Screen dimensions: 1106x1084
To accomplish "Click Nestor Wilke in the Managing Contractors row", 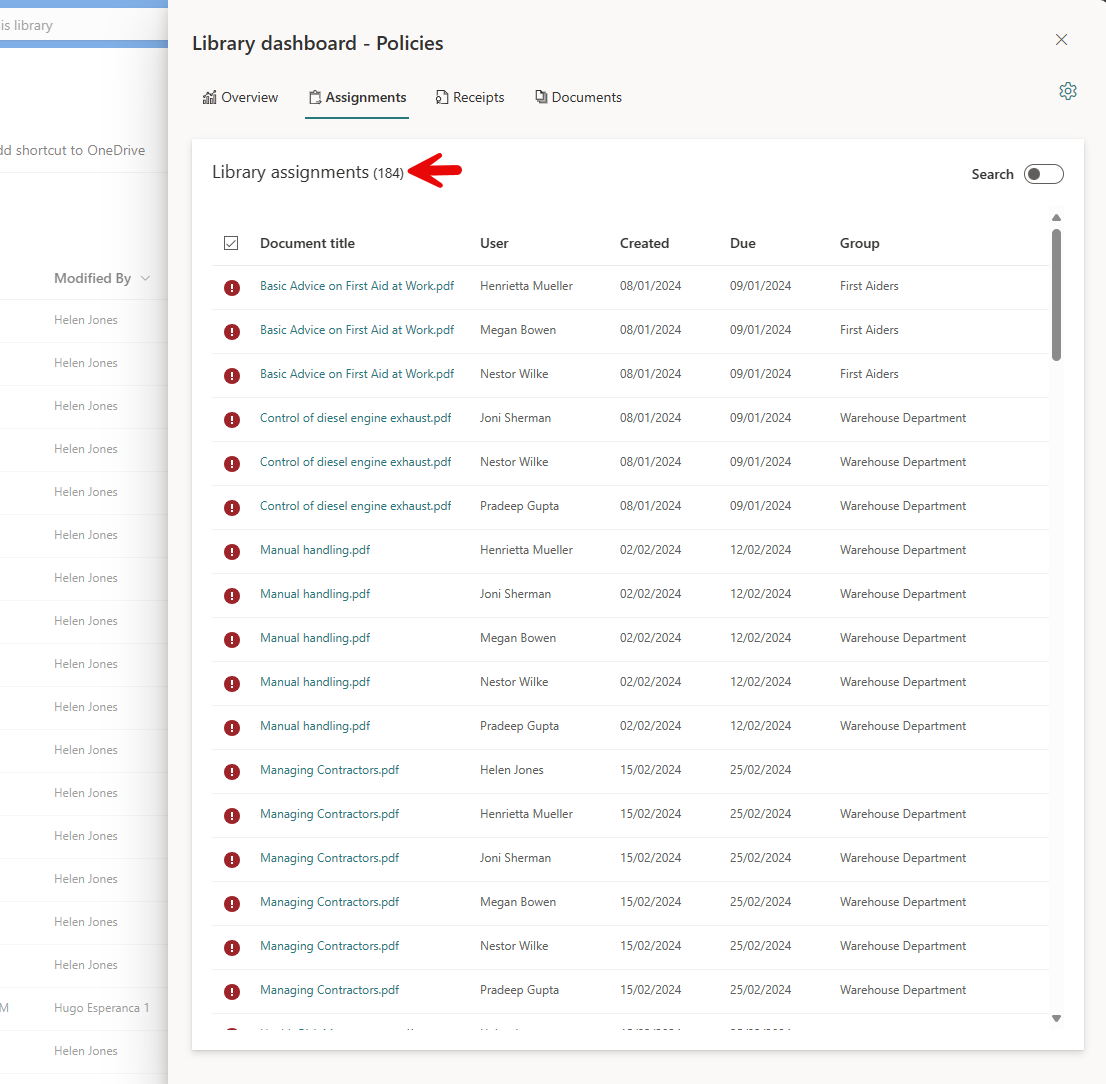I will click(x=514, y=946).
